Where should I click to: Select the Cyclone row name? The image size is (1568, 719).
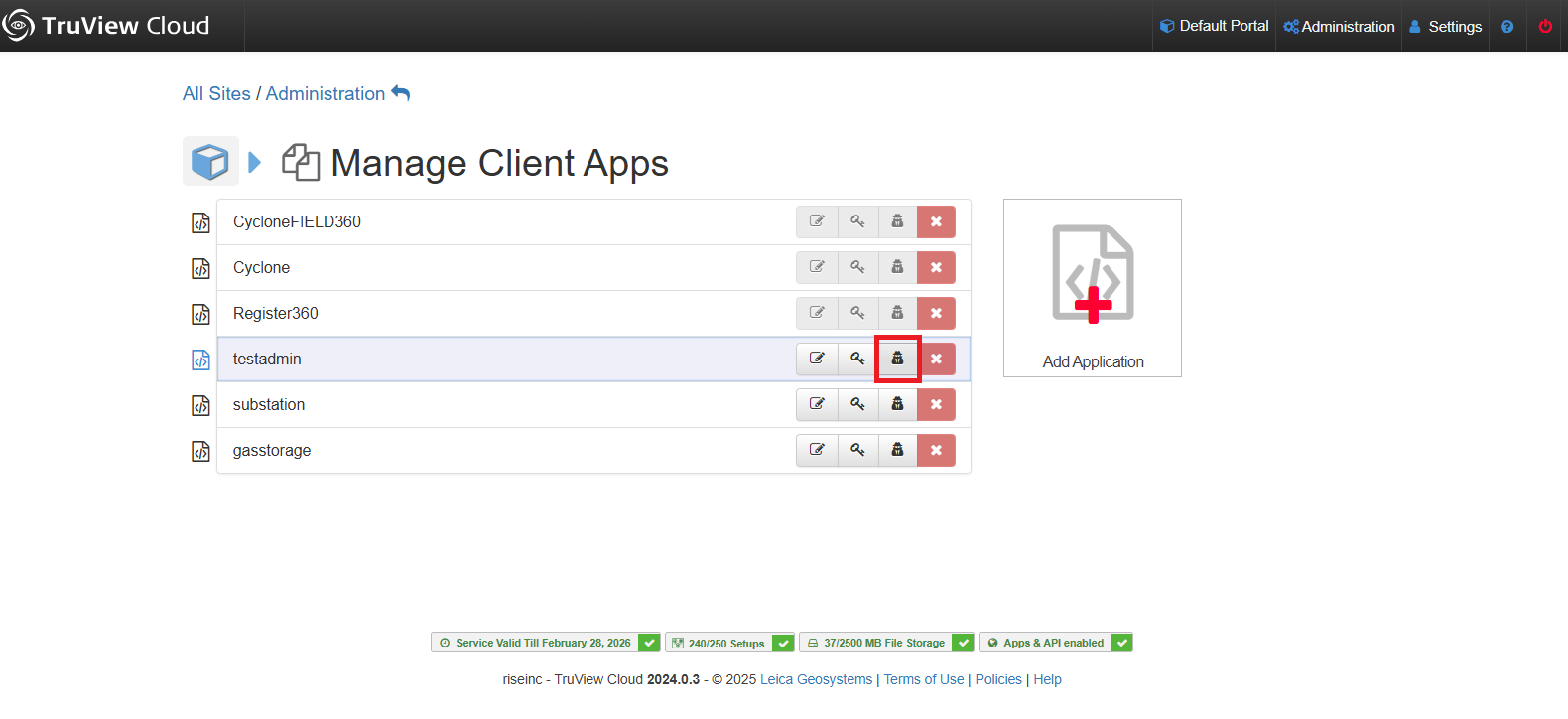click(x=261, y=267)
